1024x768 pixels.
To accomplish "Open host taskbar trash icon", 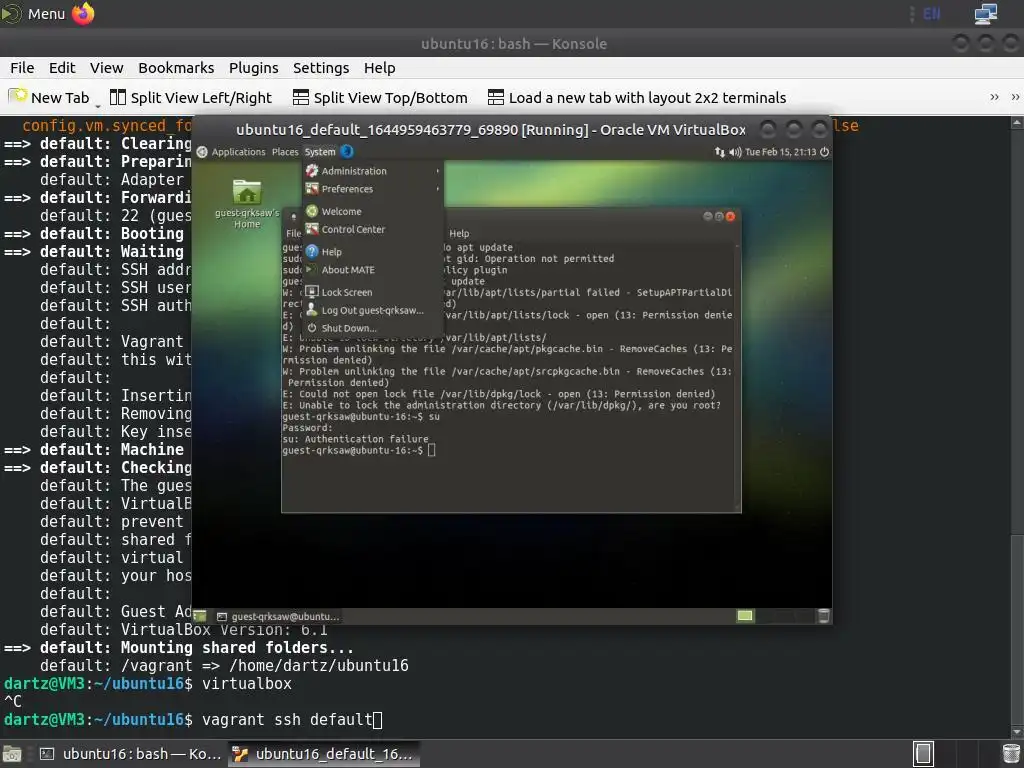I will (x=1011, y=754).
